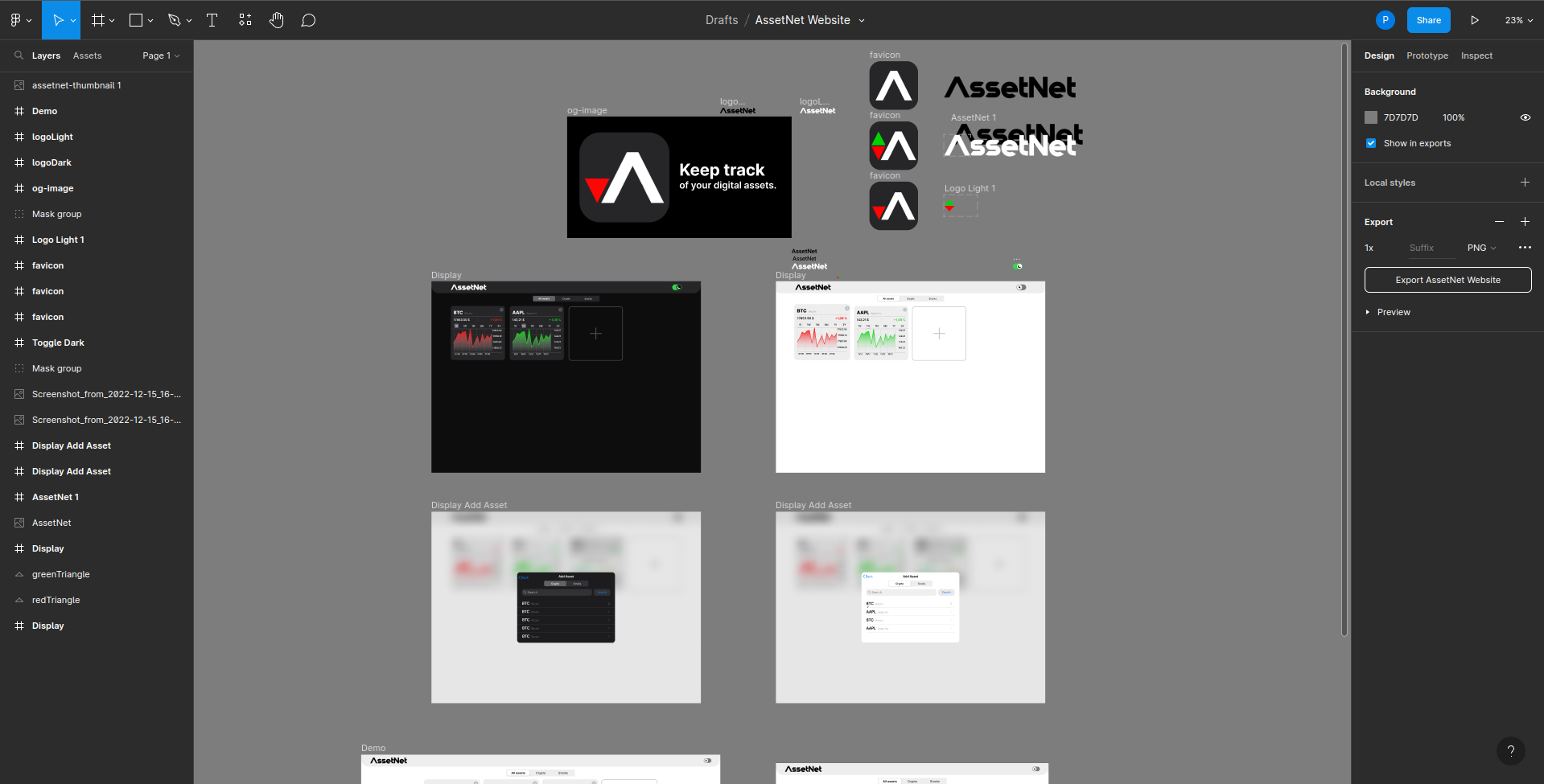The height and width of the screenshot is (784, 1544).
Task: Select the Text tool
Action: [x=212, y=20]
